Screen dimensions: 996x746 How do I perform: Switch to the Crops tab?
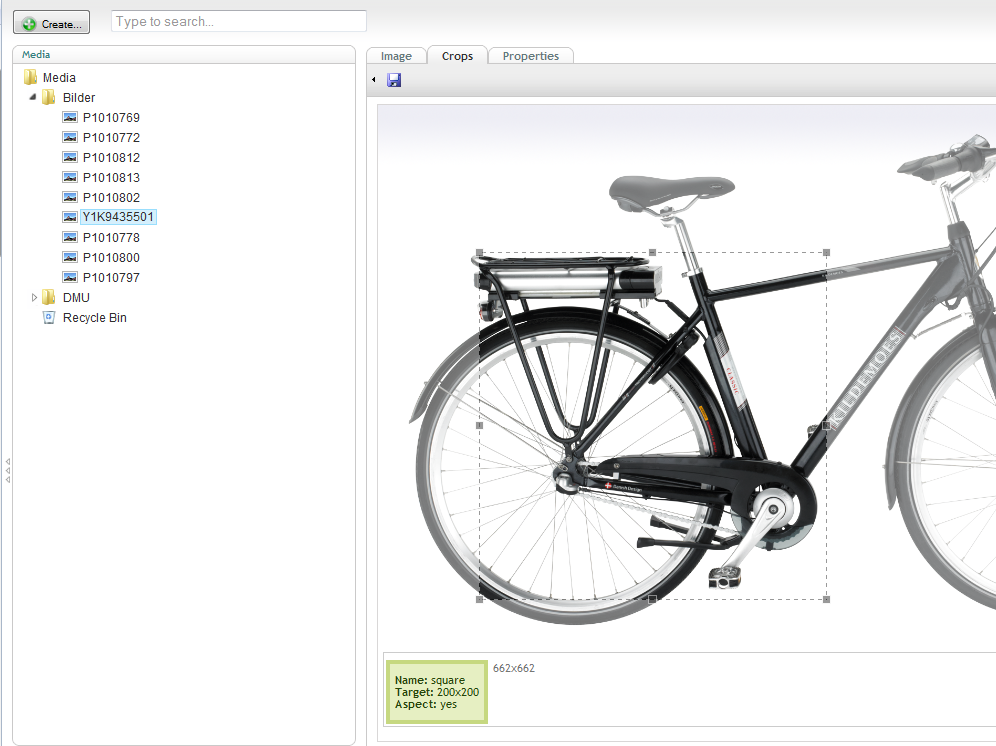(x=457, y=56)
